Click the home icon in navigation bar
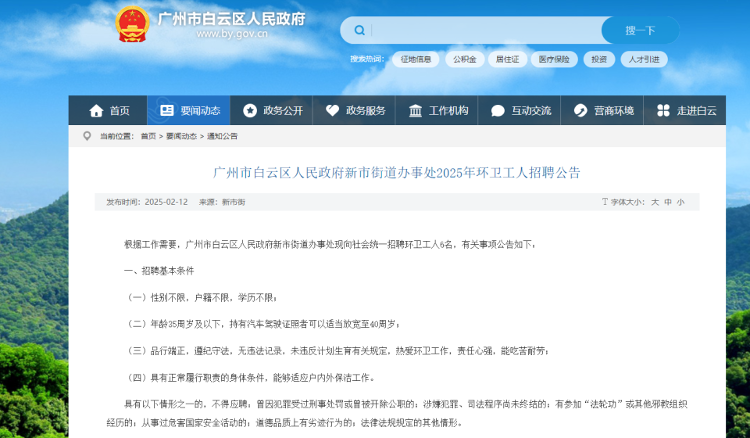750x438 pixels. point(96,110)
